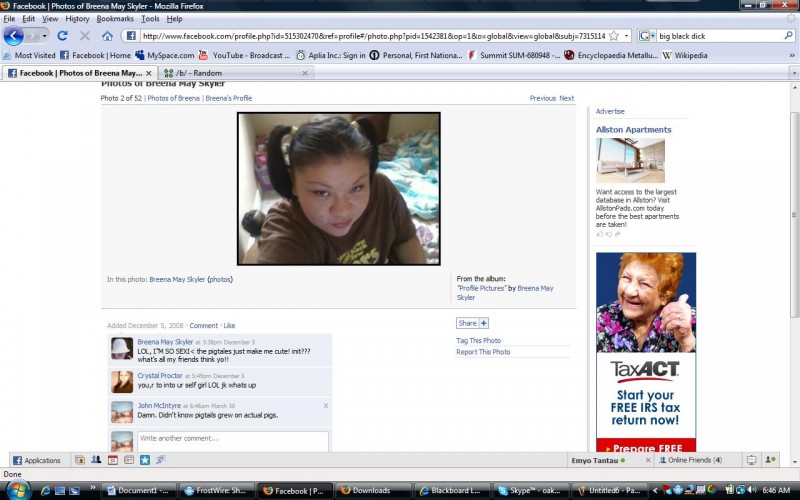The height and width of the screenshot is (500, 800).
Task: Click the Firefox Back arrow button
Action: point(14,36)
